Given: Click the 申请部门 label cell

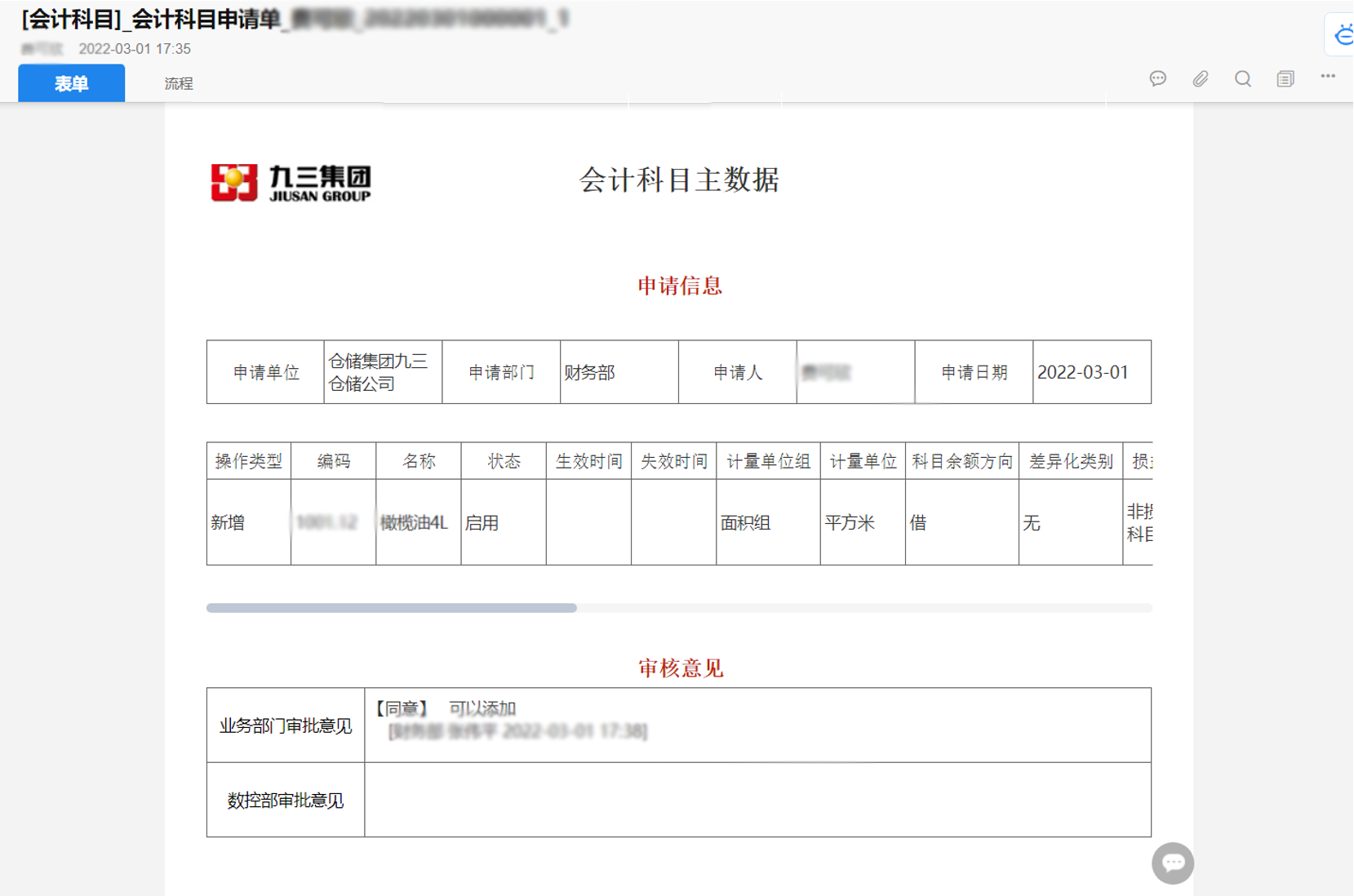Looking at the screenshot, I should click(501, 372).
